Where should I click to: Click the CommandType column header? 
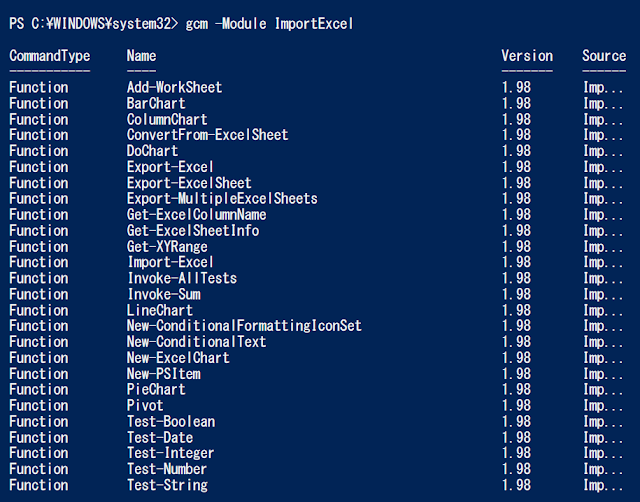pyautogui.click(x=50, y=56)
